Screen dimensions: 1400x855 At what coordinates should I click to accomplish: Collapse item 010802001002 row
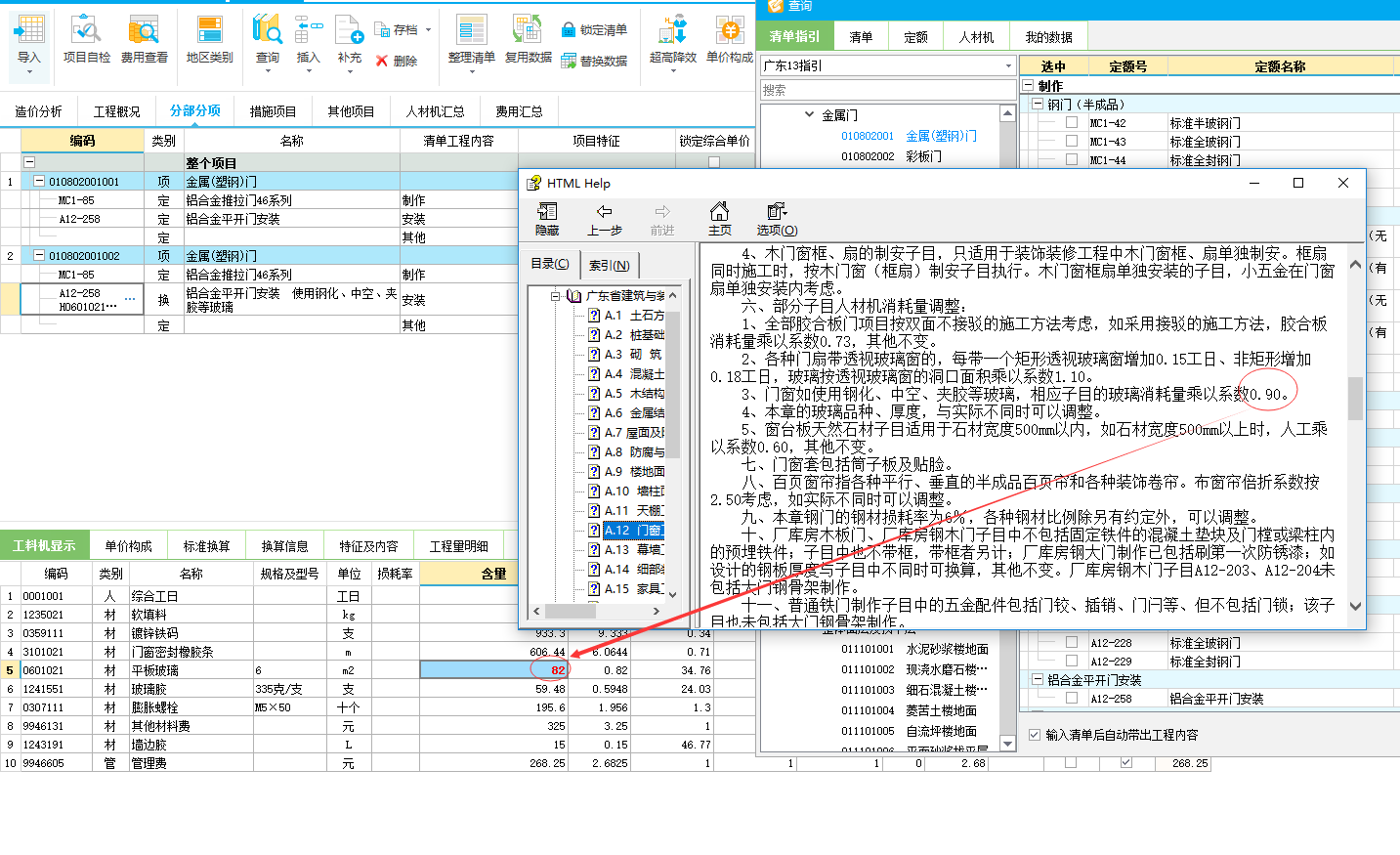[39, 255]
